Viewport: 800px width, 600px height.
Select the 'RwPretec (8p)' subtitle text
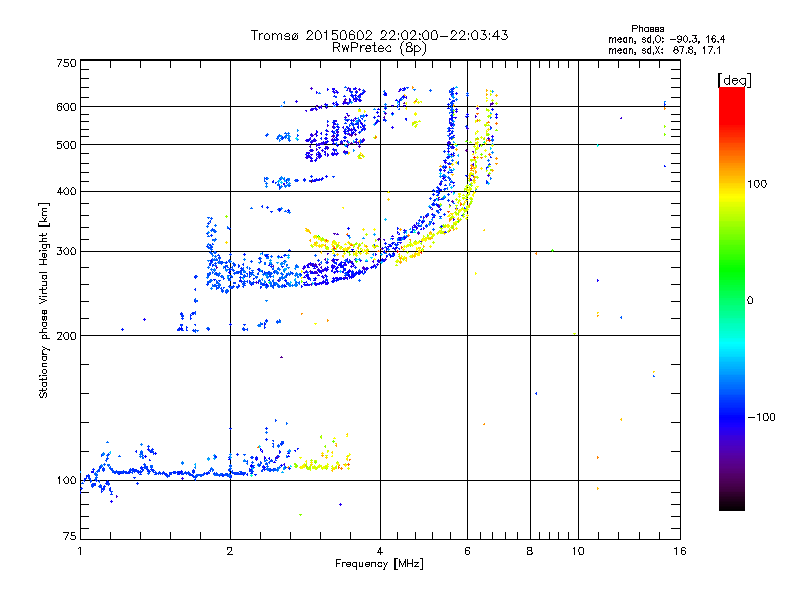pyautogui.click(x=379, y=48)
